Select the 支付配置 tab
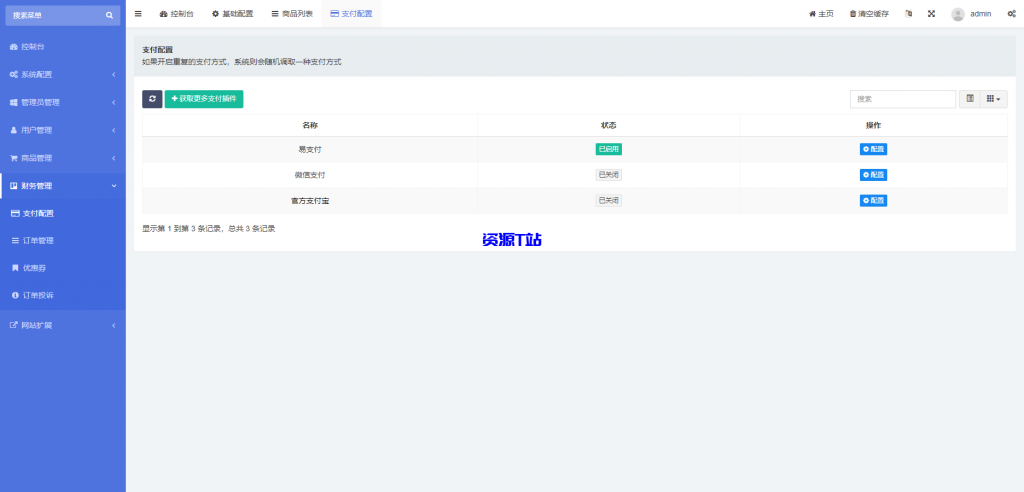The image size is (1024, 492). (351, 14)
